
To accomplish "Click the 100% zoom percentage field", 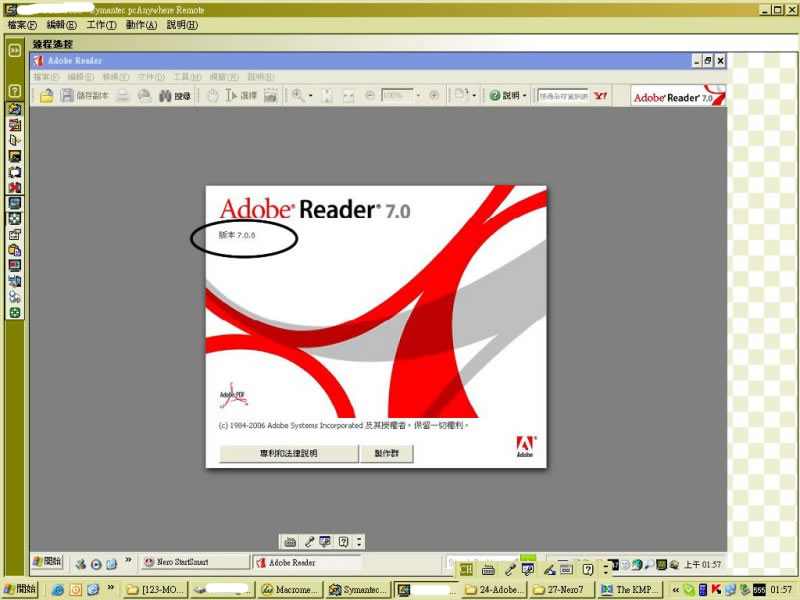I will click(397, 95).
